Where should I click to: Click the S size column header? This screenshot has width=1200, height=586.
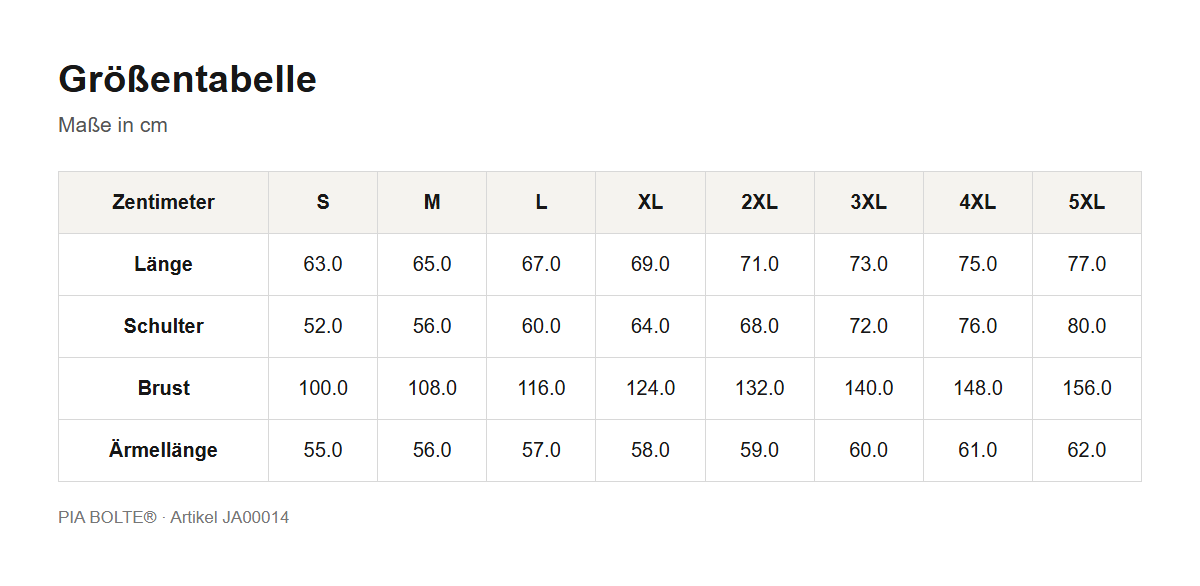click(323, 202)
